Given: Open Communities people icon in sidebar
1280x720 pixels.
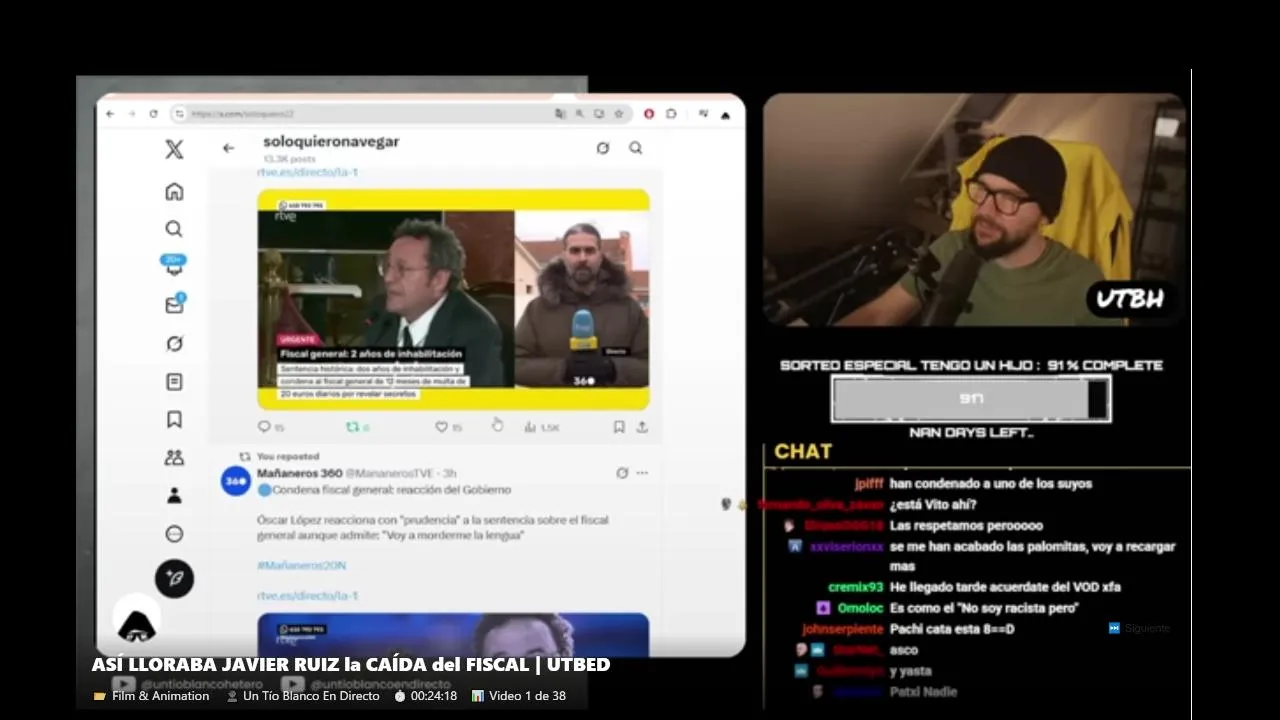Looking at the screenshot, I should tap(174, 457).
